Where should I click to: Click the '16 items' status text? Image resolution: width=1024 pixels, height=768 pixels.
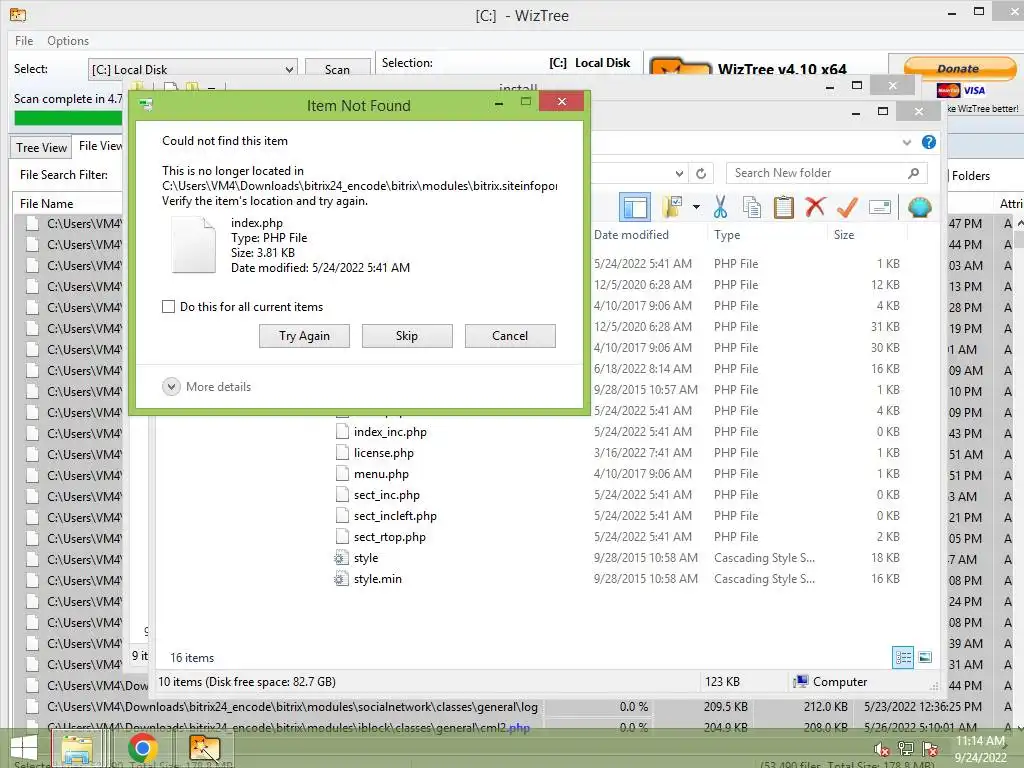click(192, 658)
